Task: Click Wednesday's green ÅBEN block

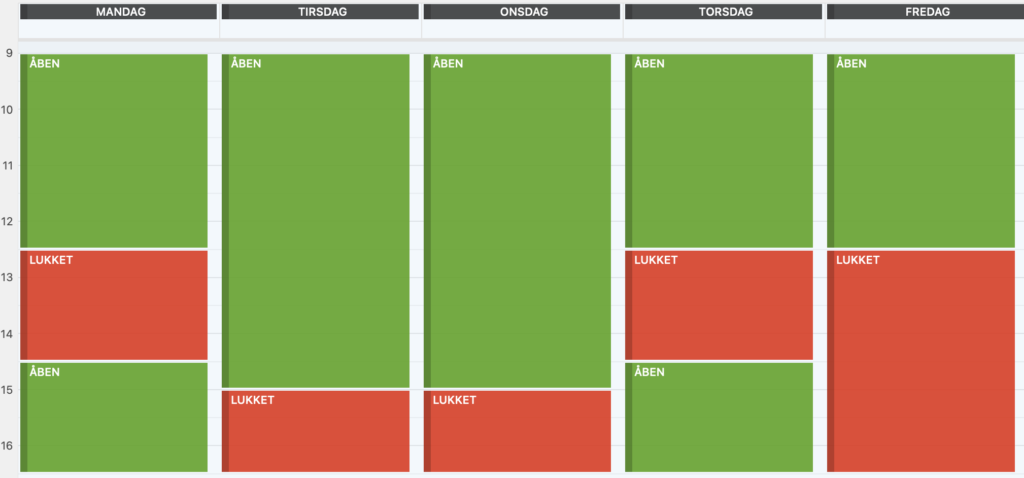Action: pos(518,220)
